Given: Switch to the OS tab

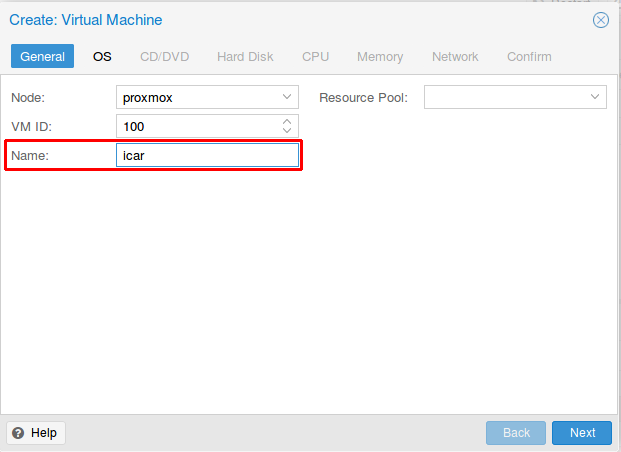Looking at the screenshot, I should tap(102, 57).
